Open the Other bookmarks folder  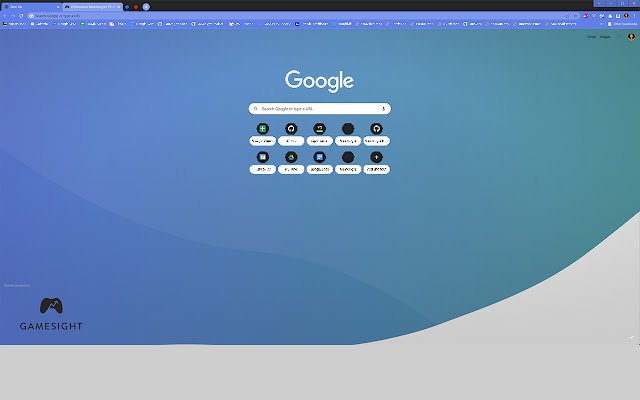(x=622, y=24)
